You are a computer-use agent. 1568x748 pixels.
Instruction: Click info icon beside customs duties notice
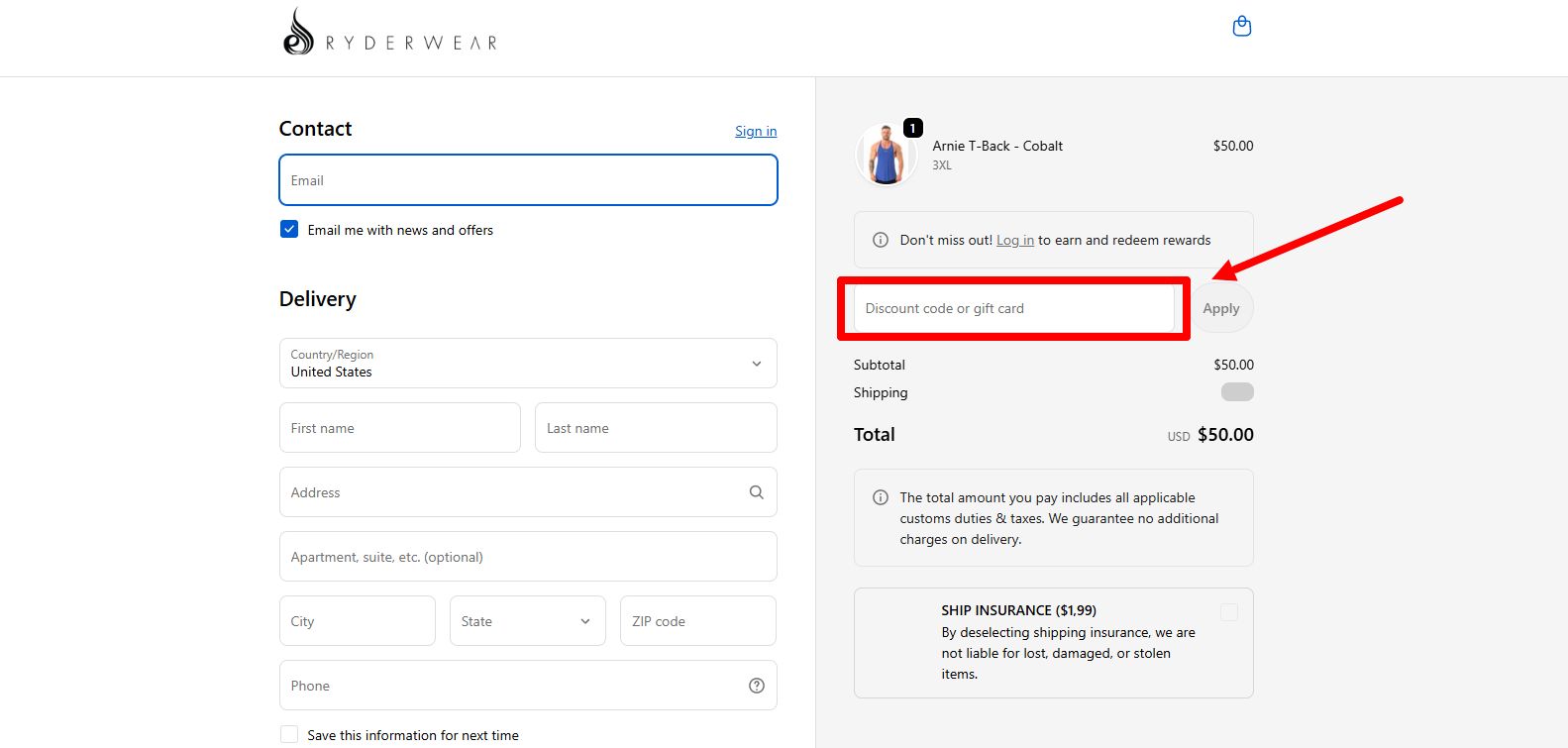click(880, 497)
